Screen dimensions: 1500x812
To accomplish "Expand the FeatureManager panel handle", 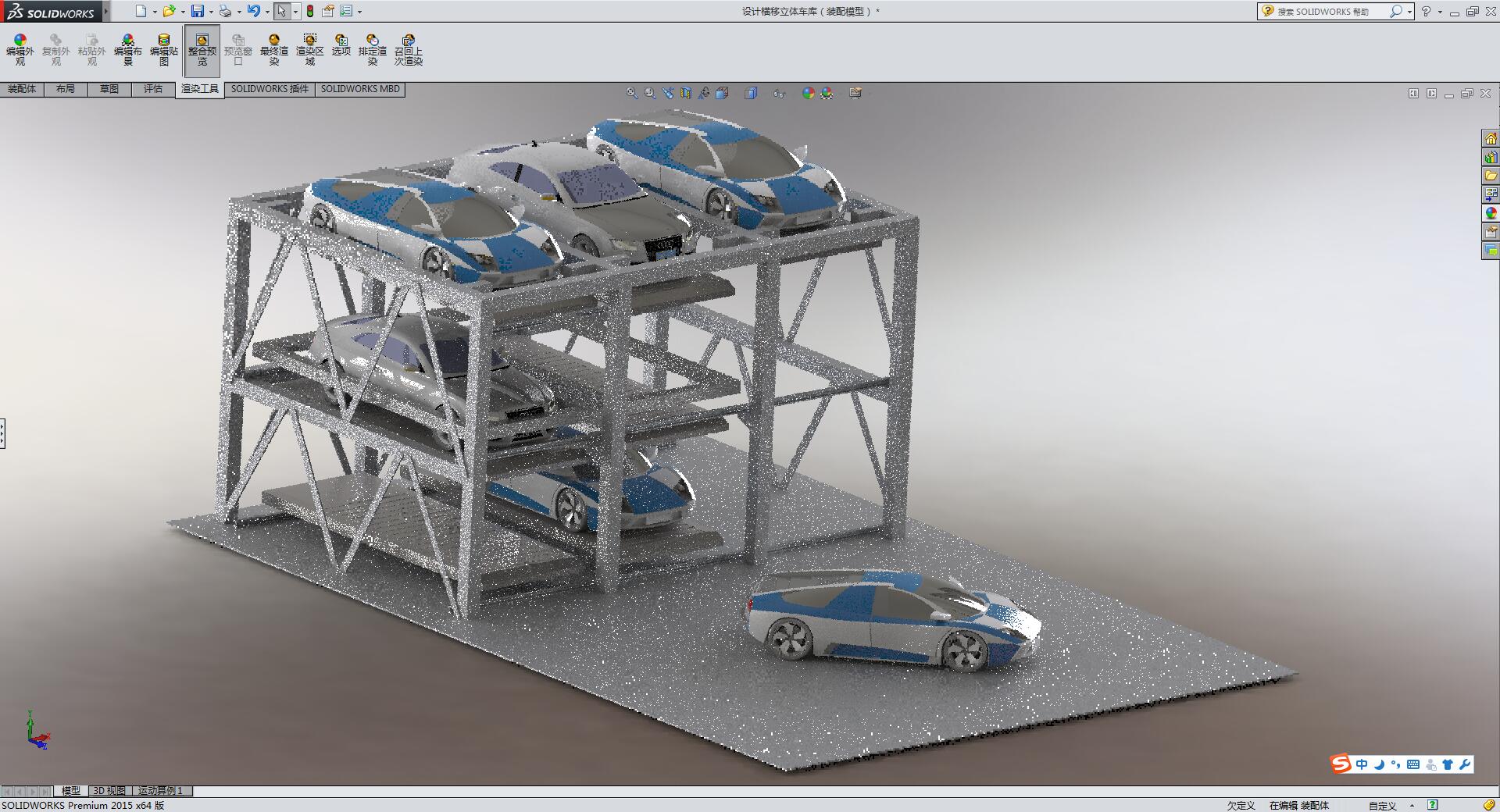I will (2, 433).
